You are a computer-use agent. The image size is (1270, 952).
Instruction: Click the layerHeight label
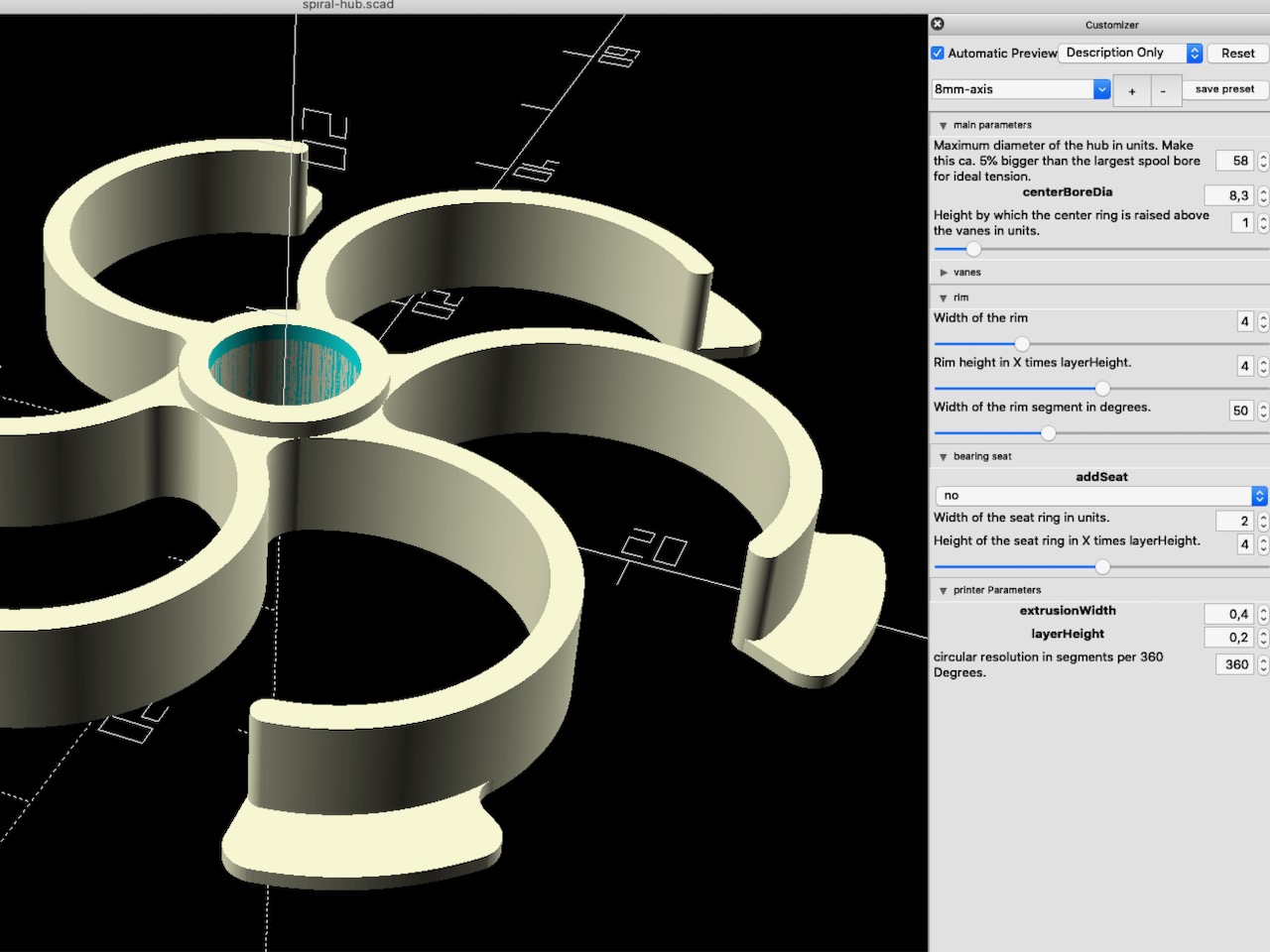(x=1068, y=634)
